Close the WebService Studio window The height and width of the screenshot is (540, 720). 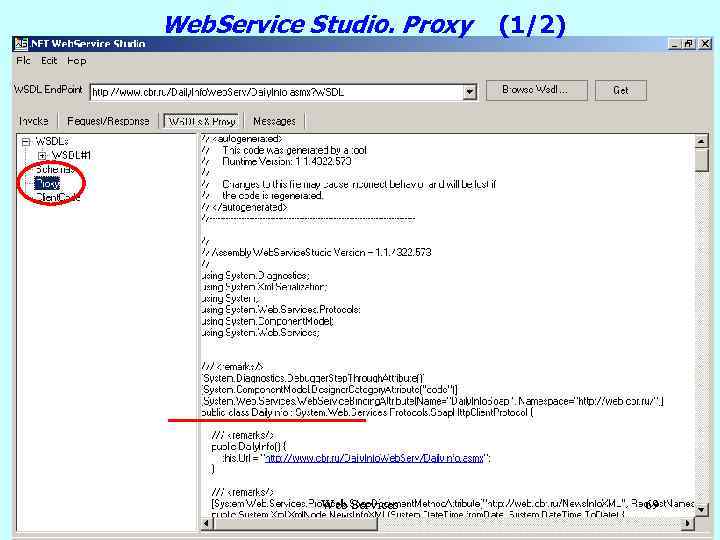pos(705,44)
